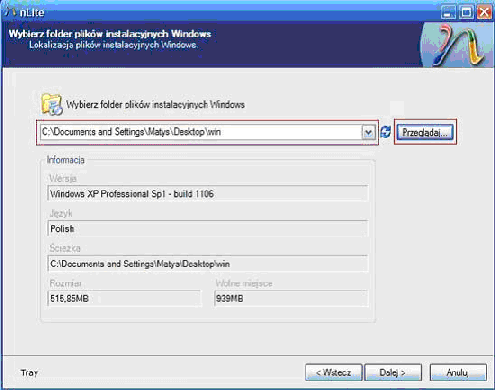Select the Wersja field showing Windows XP Professional
The width and height of the screenshot is (495, 390).
pos(208,194)
